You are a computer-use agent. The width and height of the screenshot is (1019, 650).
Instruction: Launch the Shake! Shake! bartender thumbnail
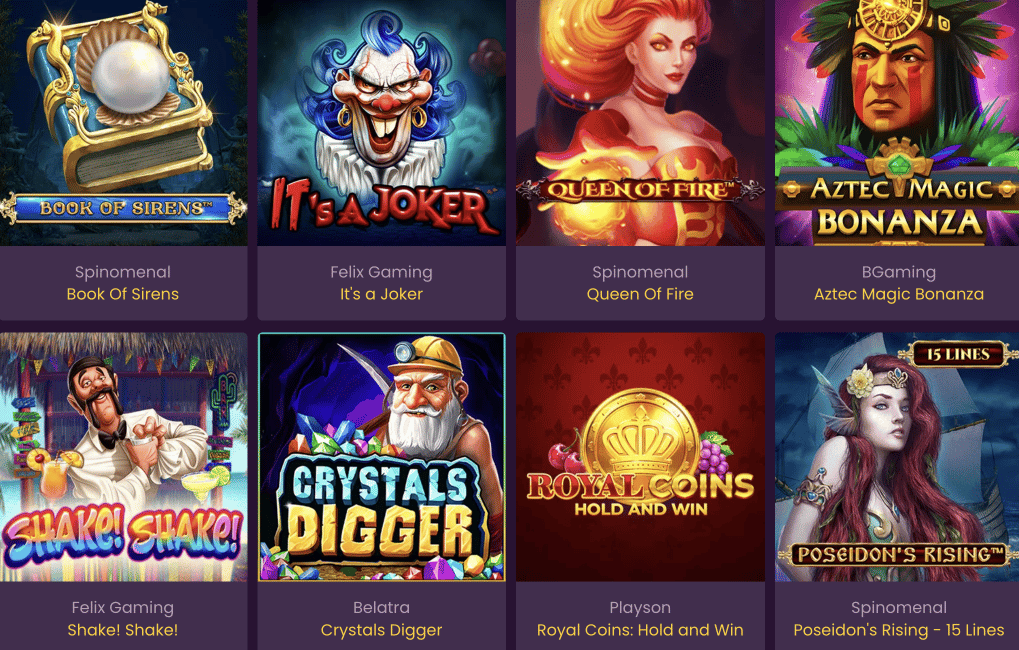123,457
